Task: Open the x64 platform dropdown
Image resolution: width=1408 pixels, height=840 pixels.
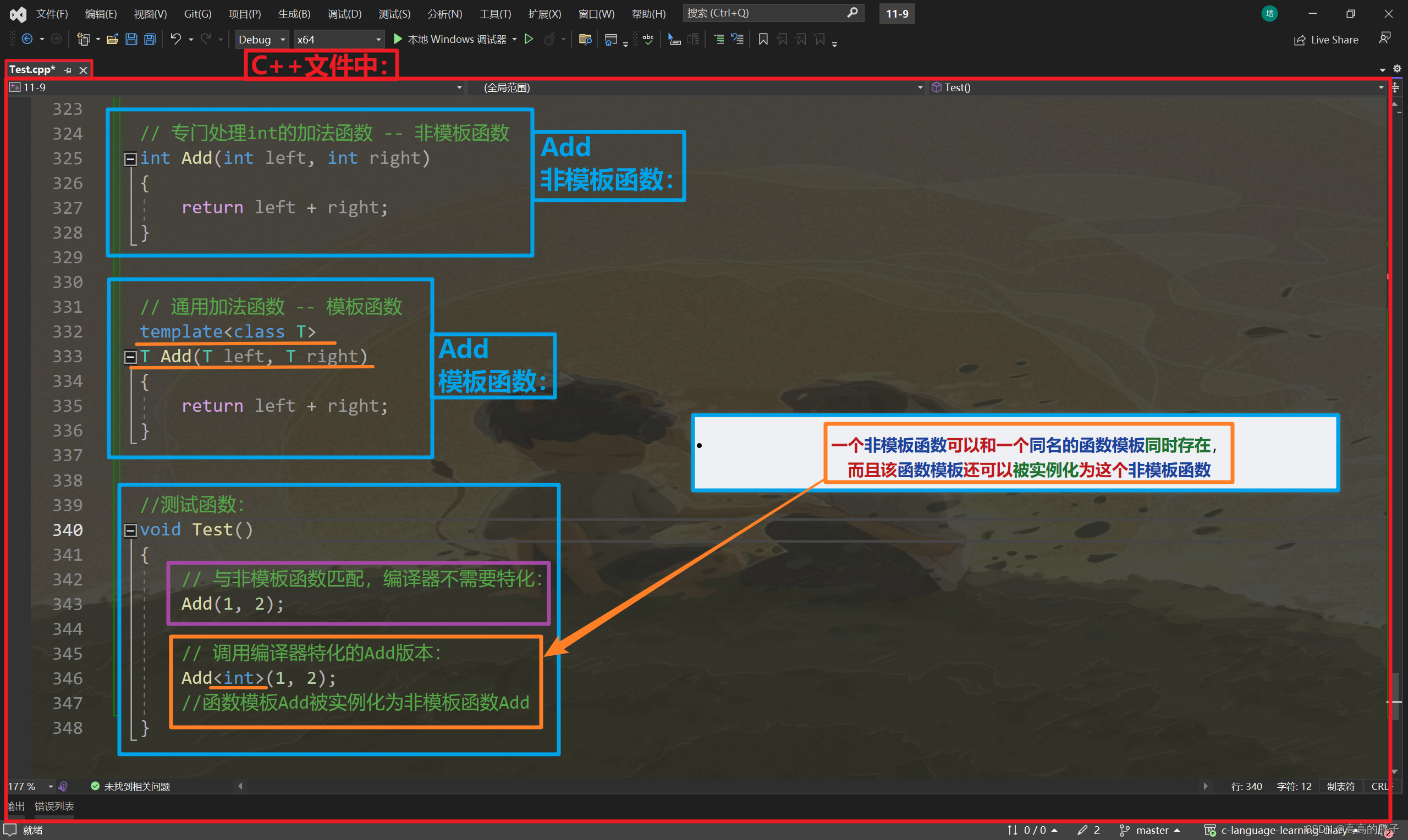Action: coord(339,40)
